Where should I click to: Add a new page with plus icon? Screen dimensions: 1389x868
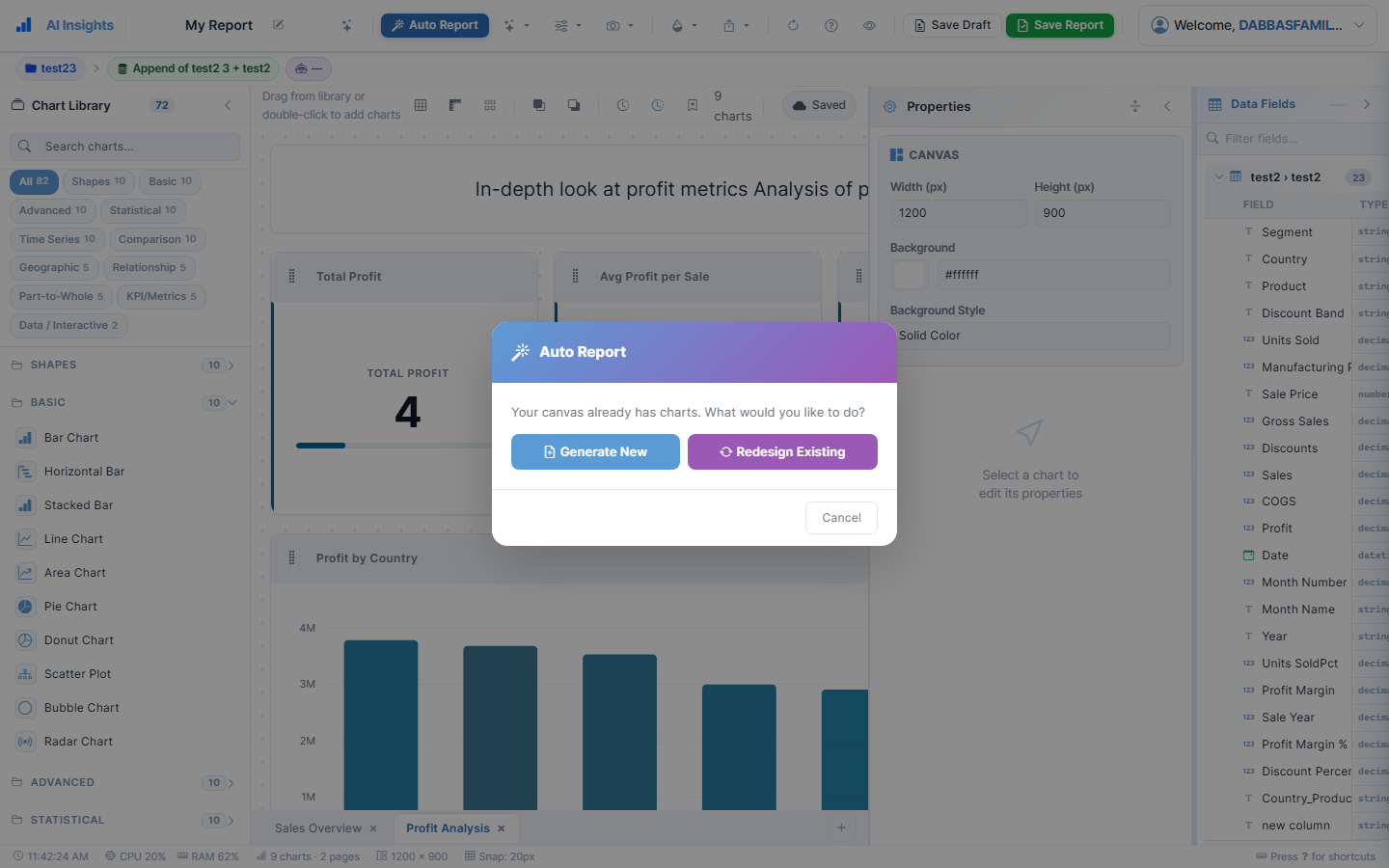(841, 827)
